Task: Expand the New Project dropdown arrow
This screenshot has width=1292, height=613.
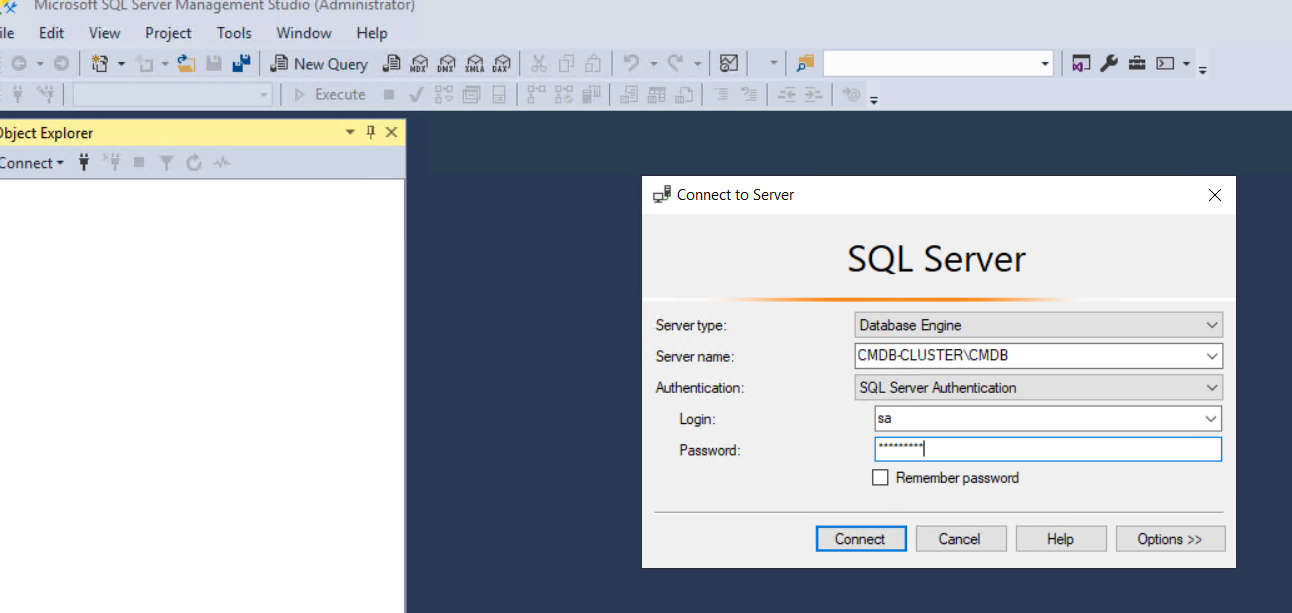Action: pos(121,64)
